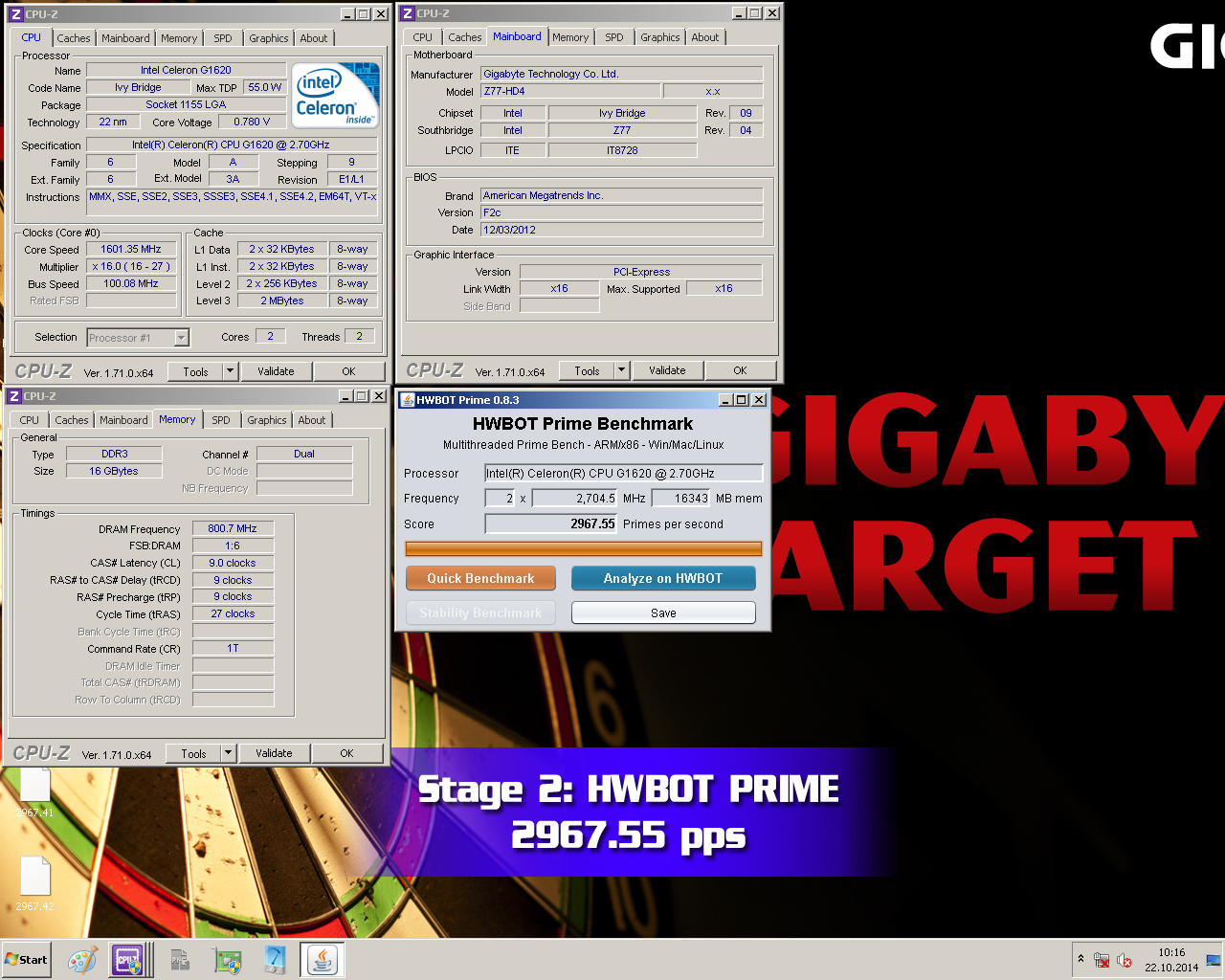Open the Paint palette icon in taskbar
The image size is (1225, 980).
point(82,960)
